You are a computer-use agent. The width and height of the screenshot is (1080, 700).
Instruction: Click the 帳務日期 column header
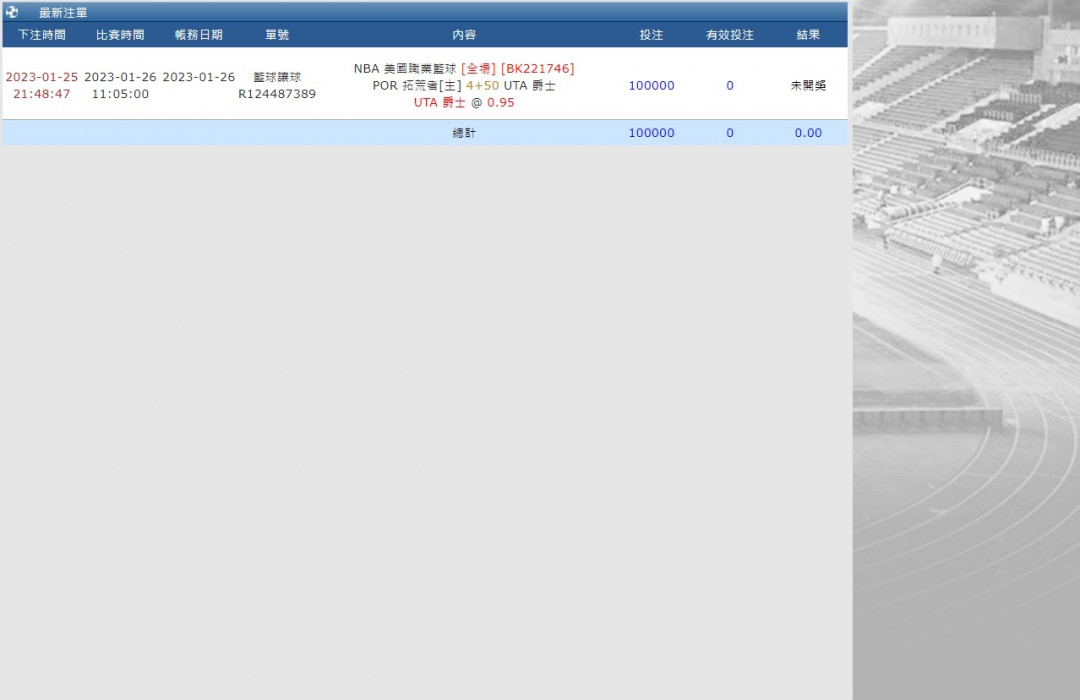click(199, 34)
